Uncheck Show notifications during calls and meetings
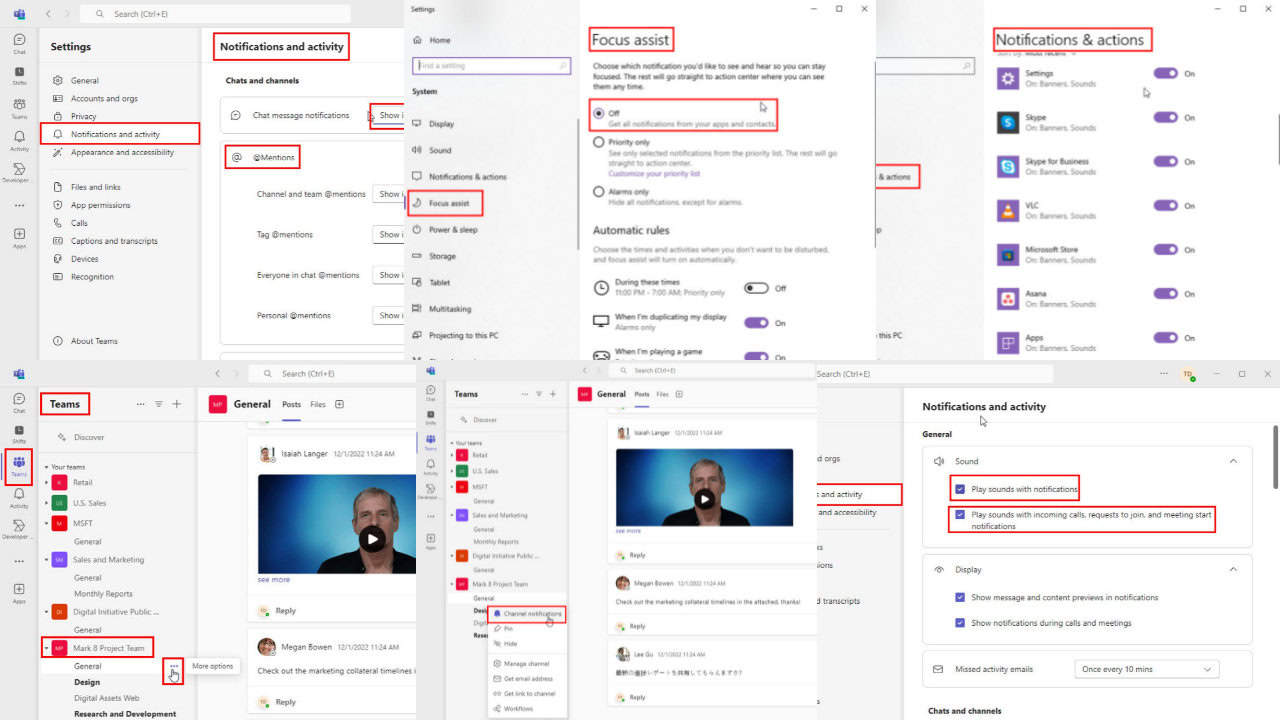This screenshot has height=720, width=1280. [x=960, y=622]
